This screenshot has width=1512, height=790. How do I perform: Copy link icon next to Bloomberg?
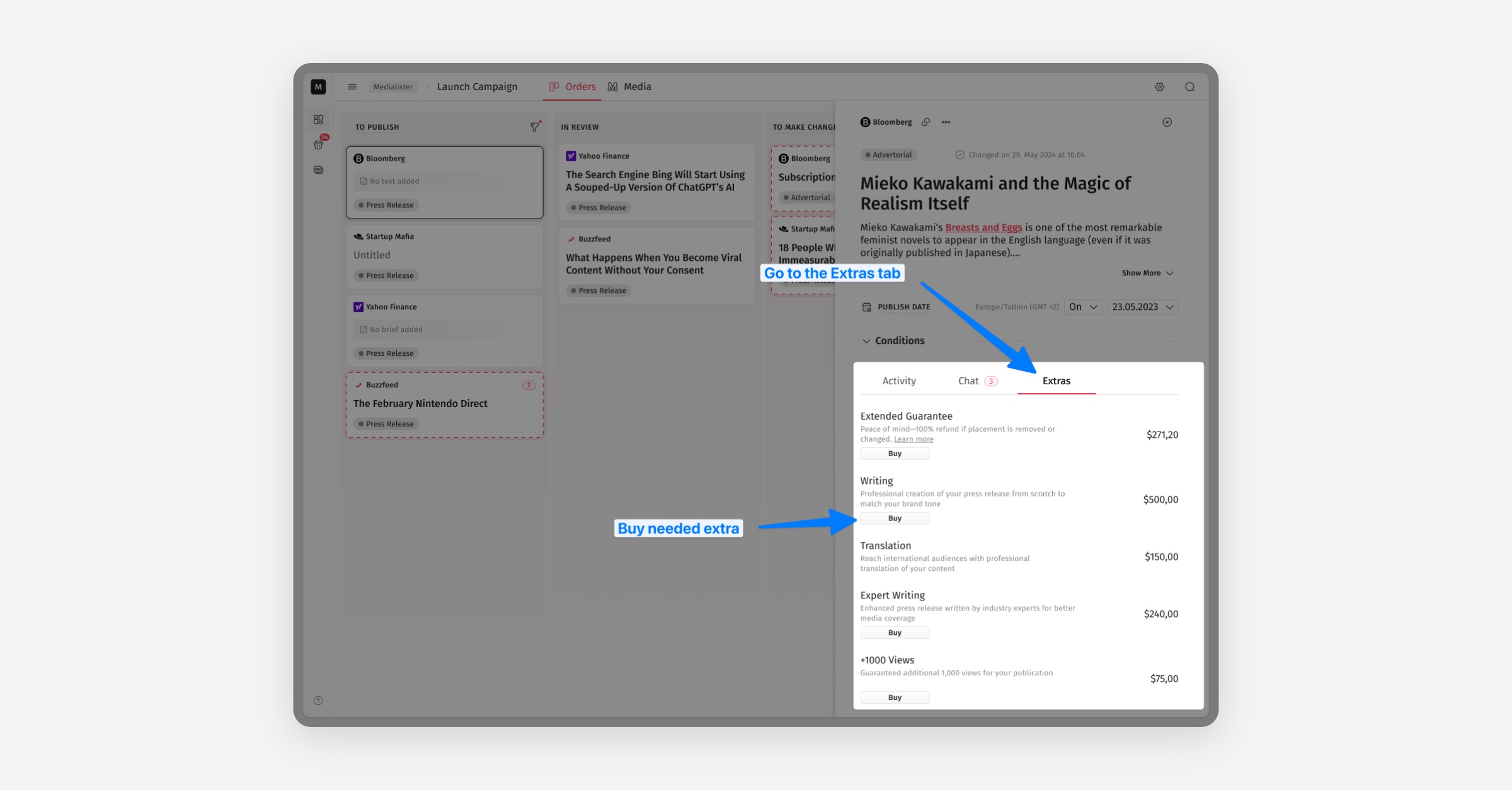[x=925, y=122]
